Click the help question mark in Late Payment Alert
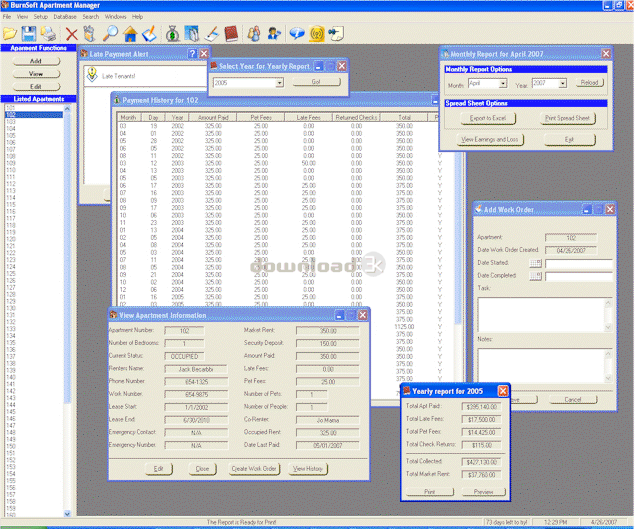Screen dimensions: 637x529 click(x=193, y=54)
